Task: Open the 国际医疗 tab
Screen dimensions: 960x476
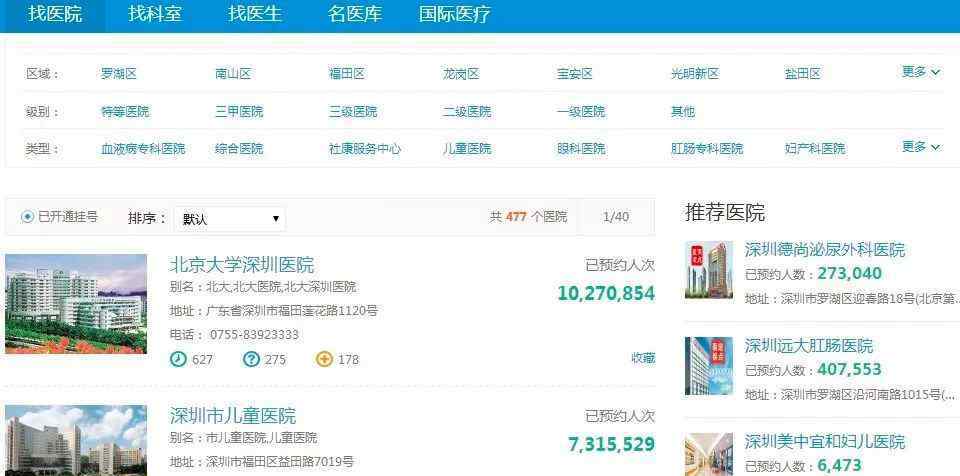Action: point(455,14)
